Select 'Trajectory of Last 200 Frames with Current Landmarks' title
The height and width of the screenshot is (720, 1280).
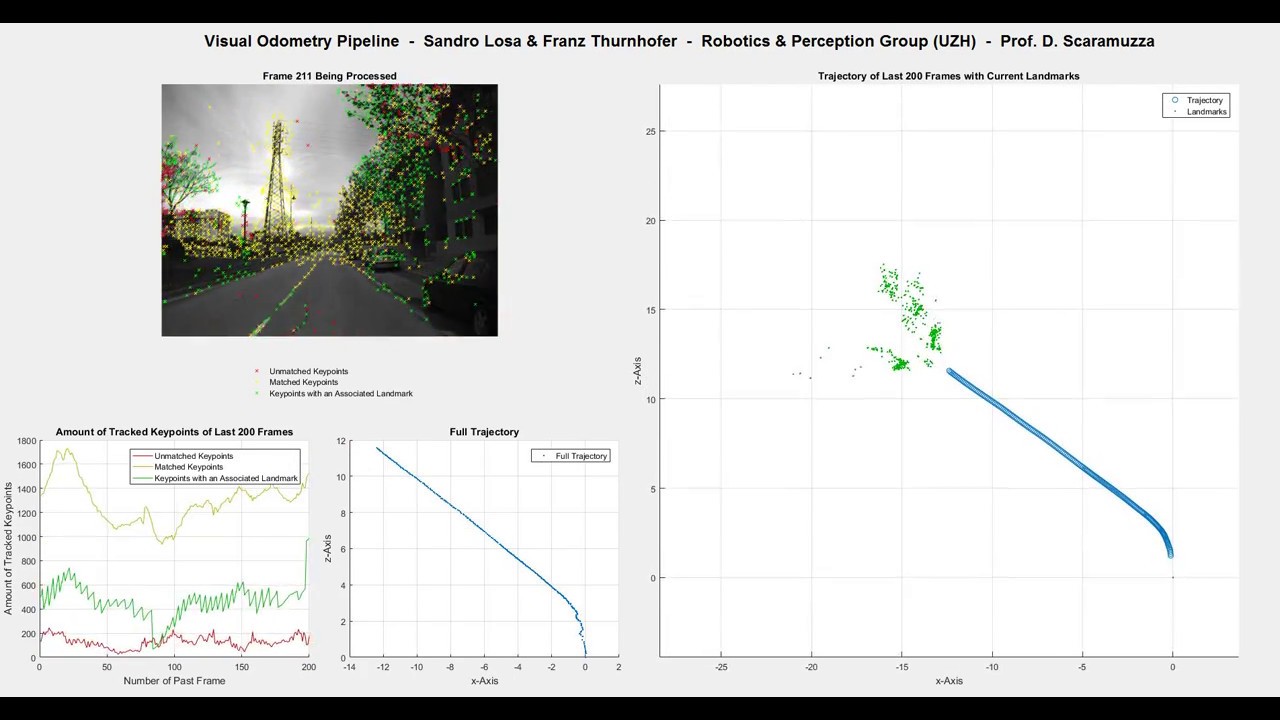coord(948,76)
